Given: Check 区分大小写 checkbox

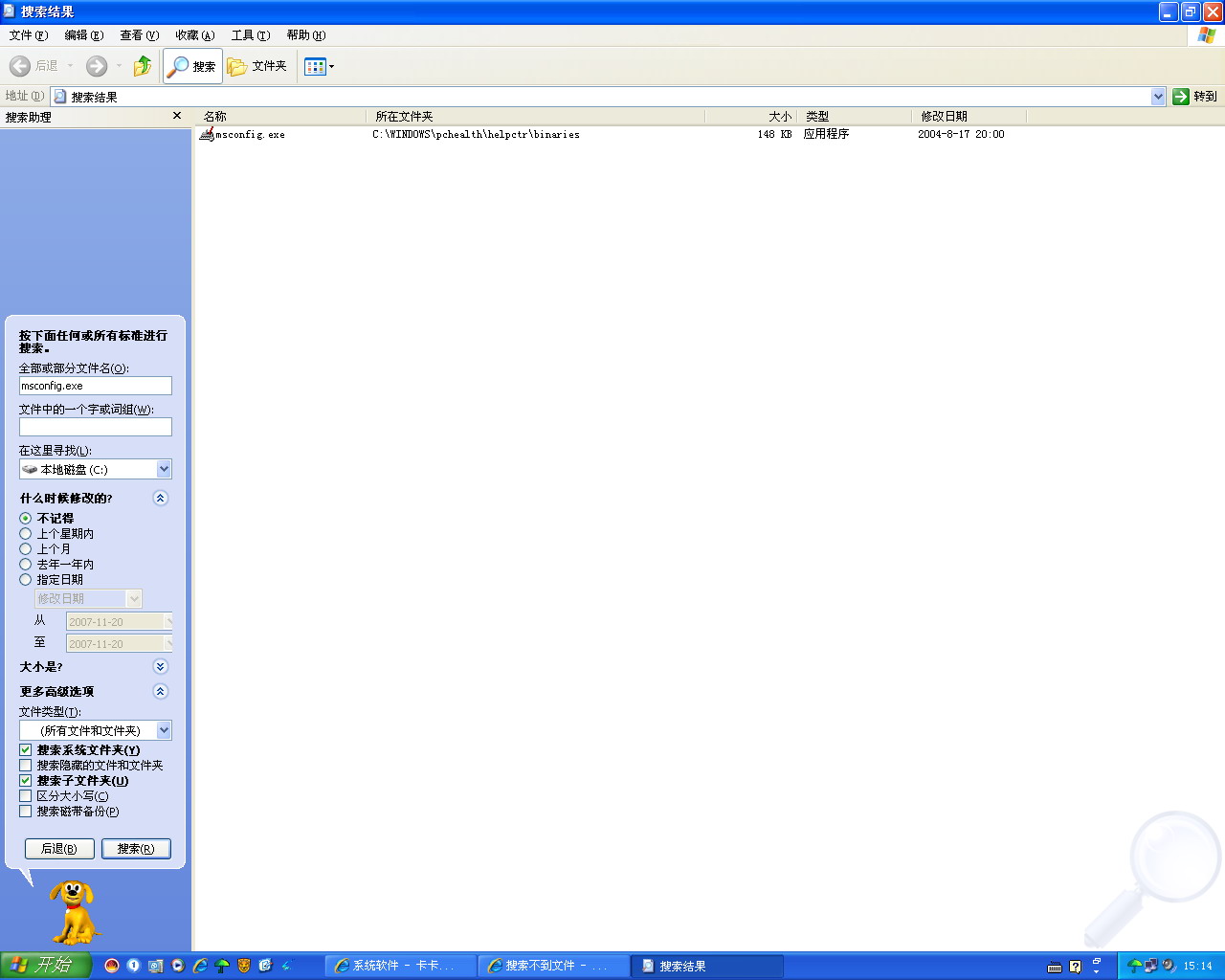Looking at the screenshot, I should pos(26,796).
